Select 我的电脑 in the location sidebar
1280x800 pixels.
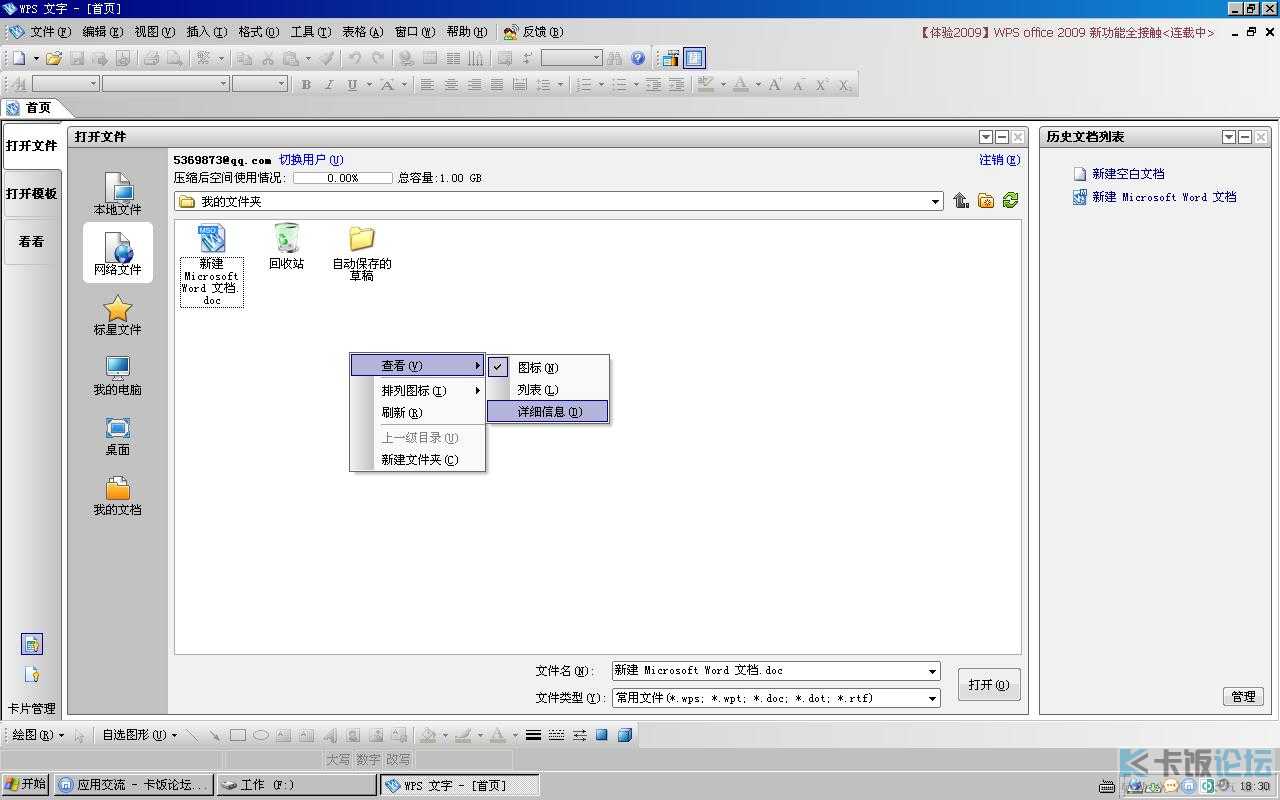pos(118,375)
